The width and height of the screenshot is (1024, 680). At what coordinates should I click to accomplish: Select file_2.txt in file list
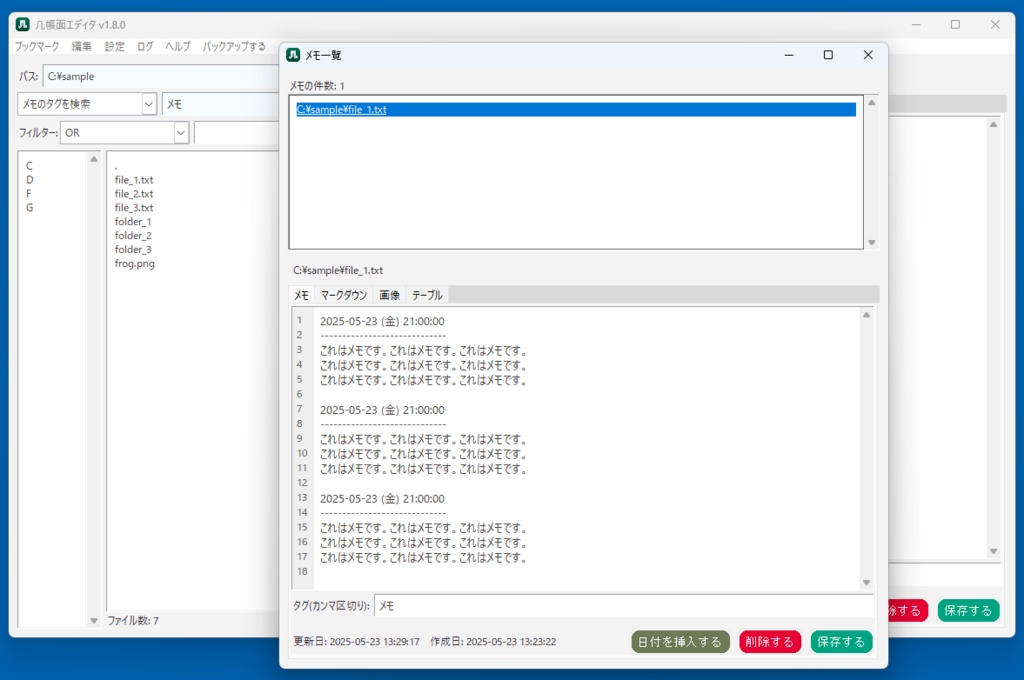pyautogui.click(x=134, y=193)
